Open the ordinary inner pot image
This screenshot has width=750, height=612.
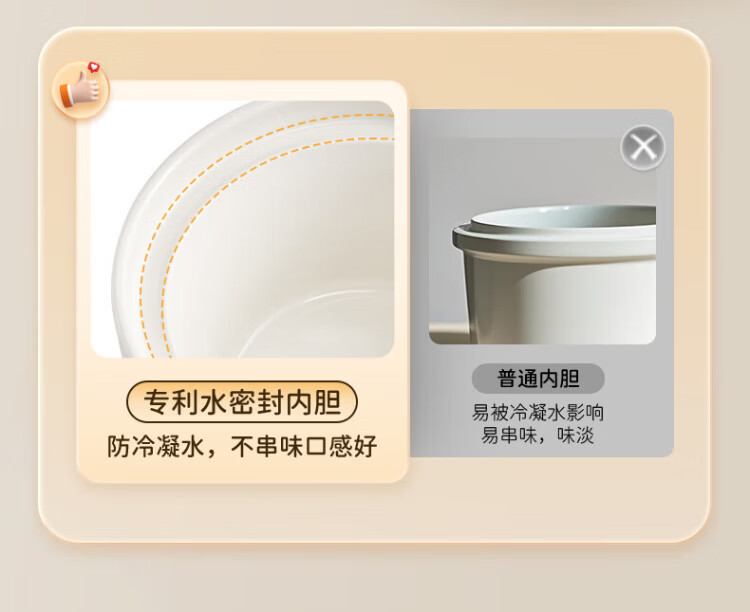(542, 241)
